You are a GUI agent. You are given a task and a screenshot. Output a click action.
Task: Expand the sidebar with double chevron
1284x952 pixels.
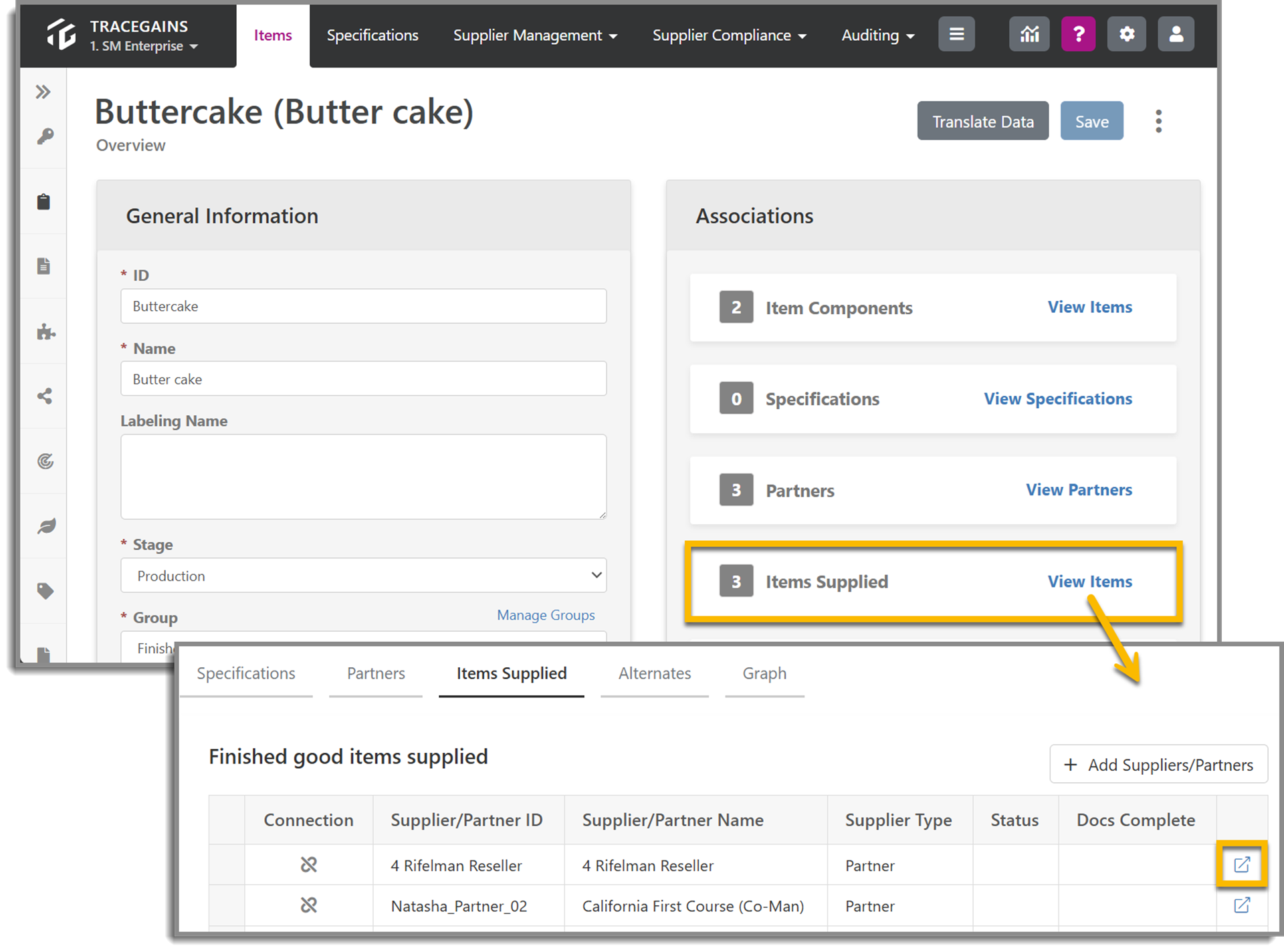tap(43, 92)
